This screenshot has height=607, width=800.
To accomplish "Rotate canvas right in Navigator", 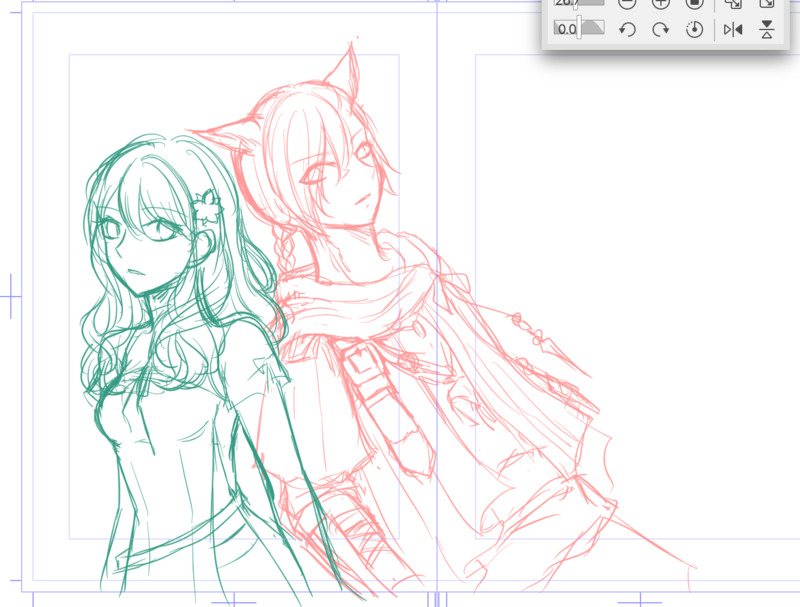I will point(661,30).
